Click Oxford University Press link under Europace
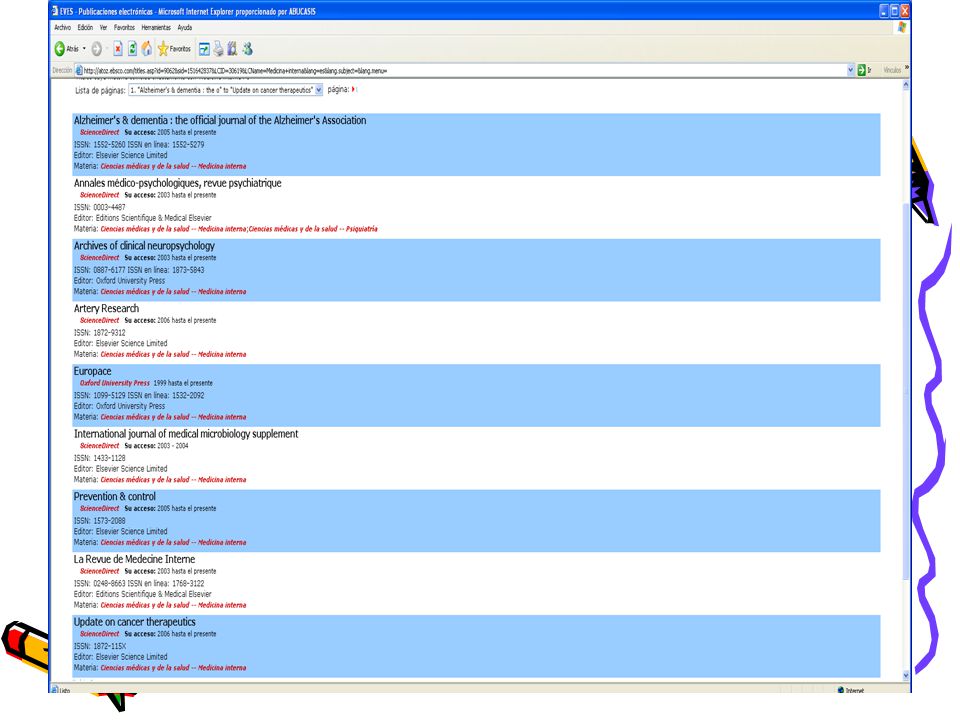This screenshot has width=960, height=720. click(x=114, y=383)
